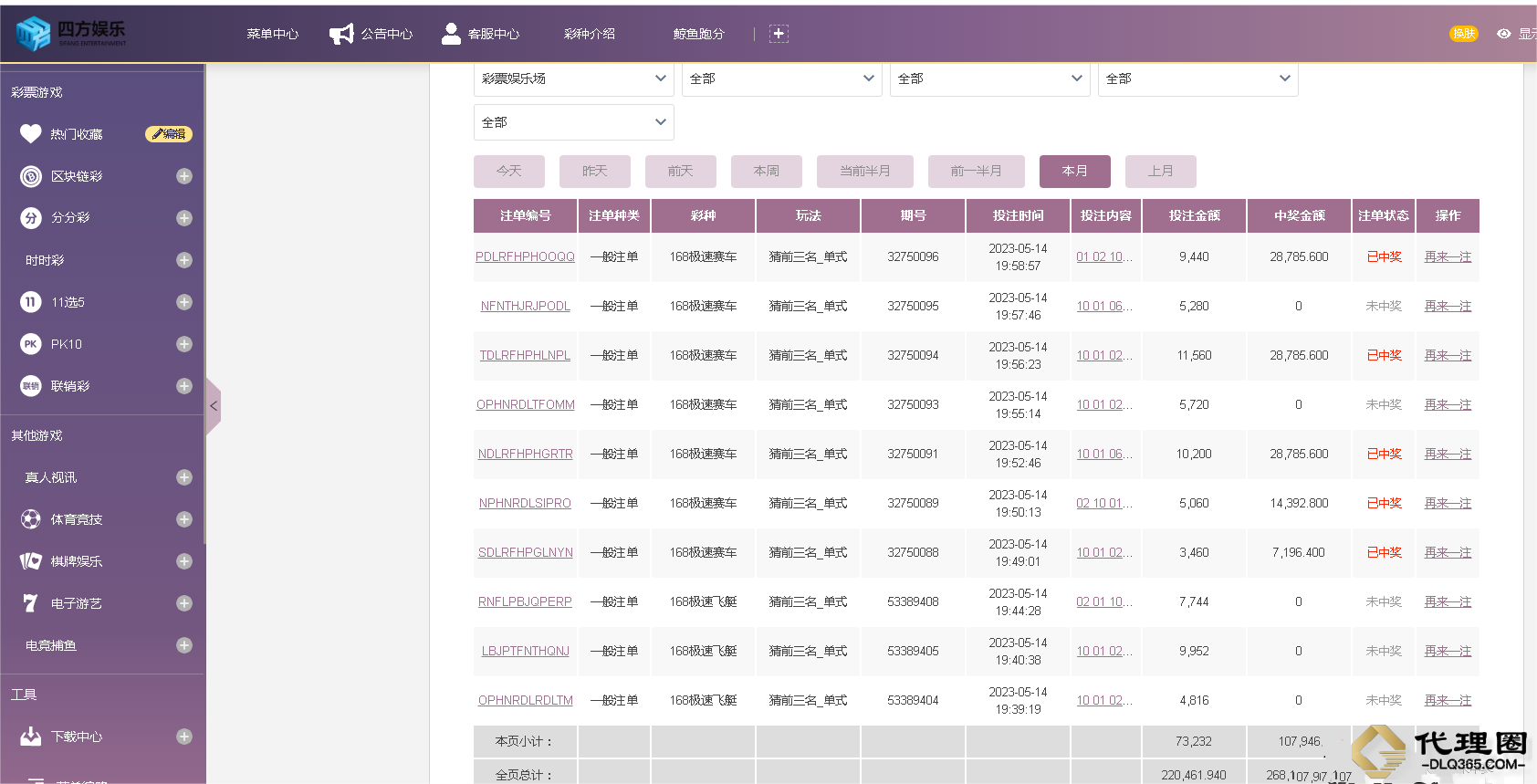Select the 当前半月 date filter

[x=865, y=172]
